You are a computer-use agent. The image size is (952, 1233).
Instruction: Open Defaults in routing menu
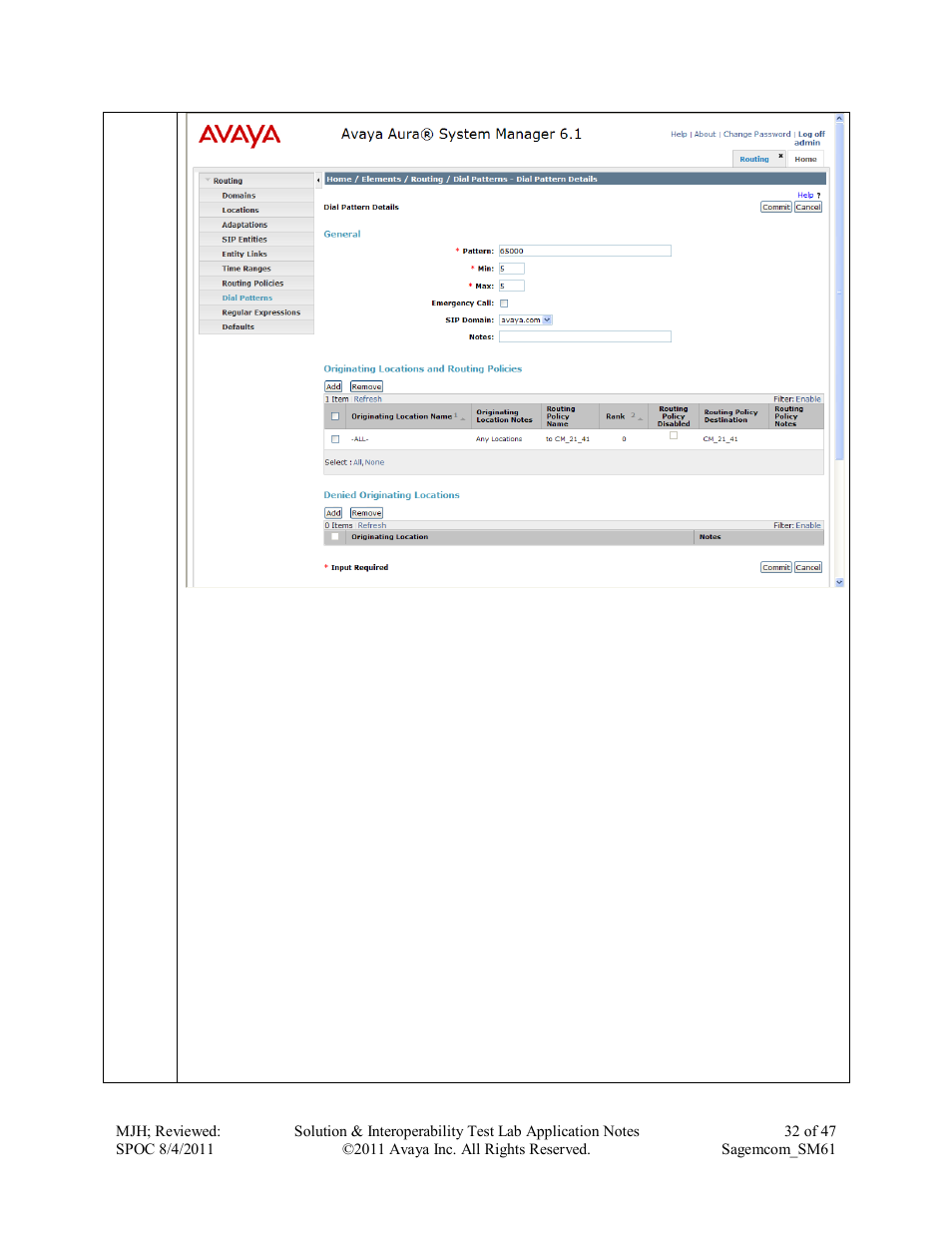(x=238, y=326)
